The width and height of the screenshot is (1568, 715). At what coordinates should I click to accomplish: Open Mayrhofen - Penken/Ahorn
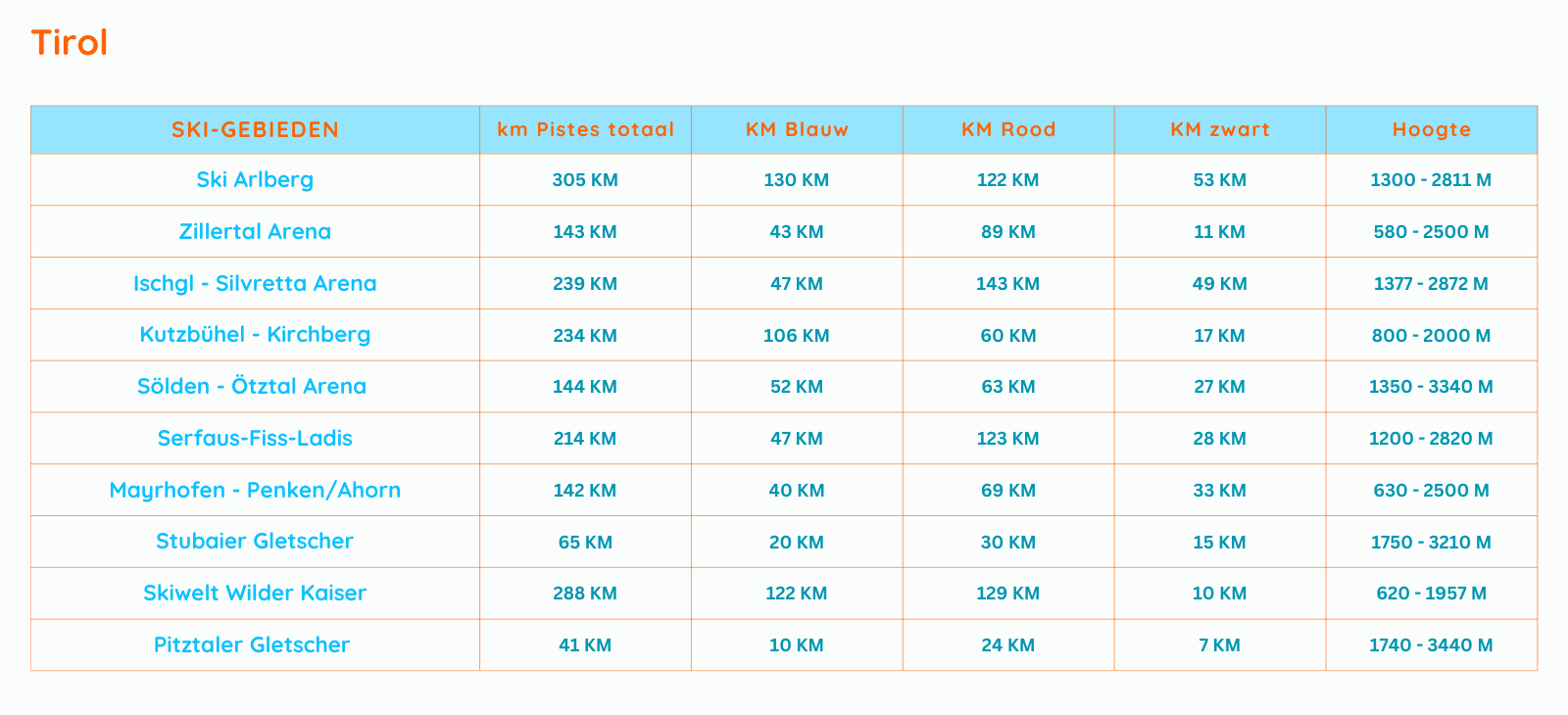(x=255, y=491)
